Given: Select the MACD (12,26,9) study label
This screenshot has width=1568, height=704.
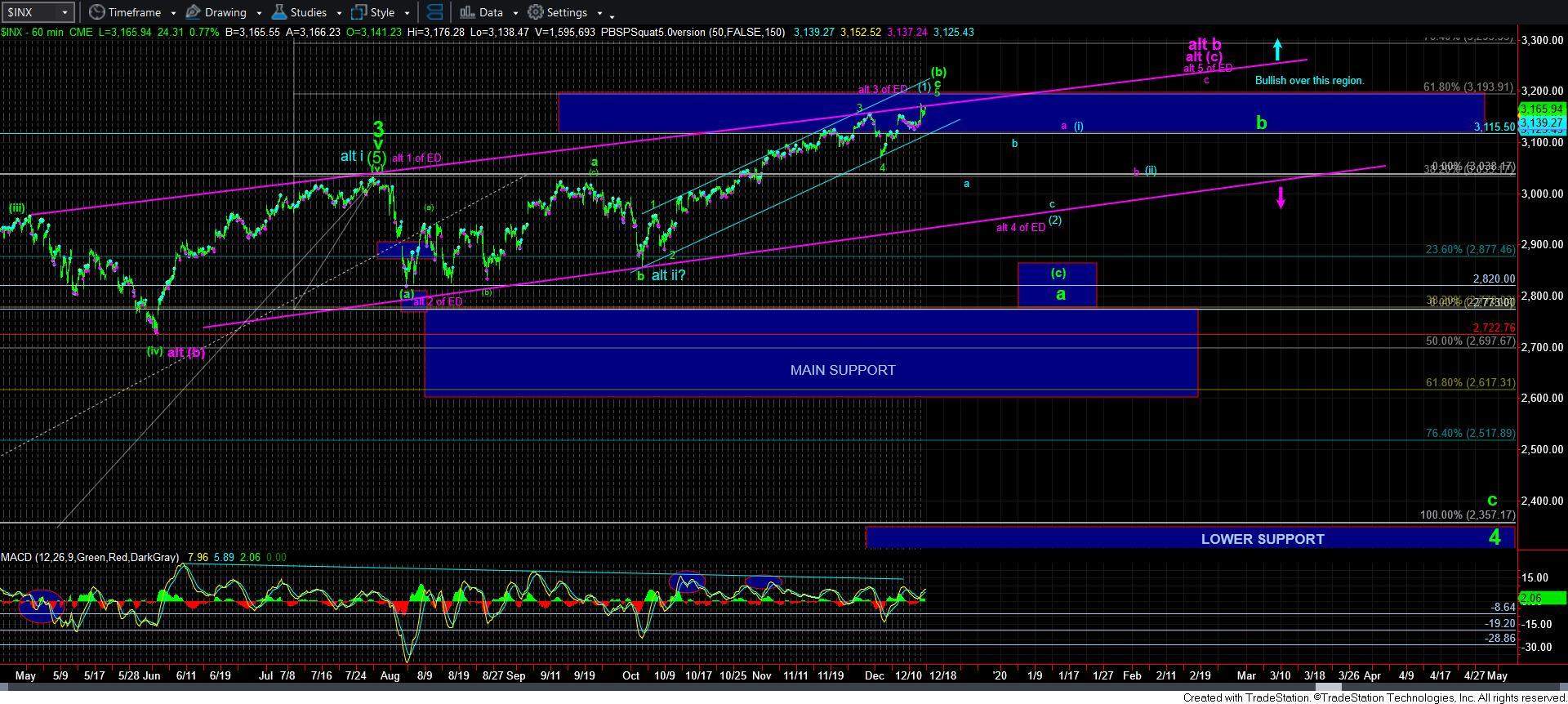Looking at the screenshot, I should 90,557.
